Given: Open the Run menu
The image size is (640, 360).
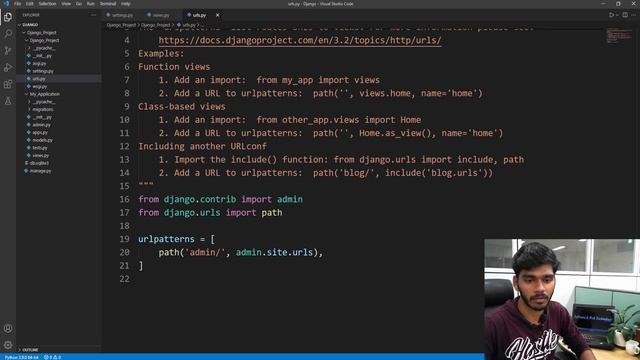Looking at the screenshot, I should pos(91,4).
